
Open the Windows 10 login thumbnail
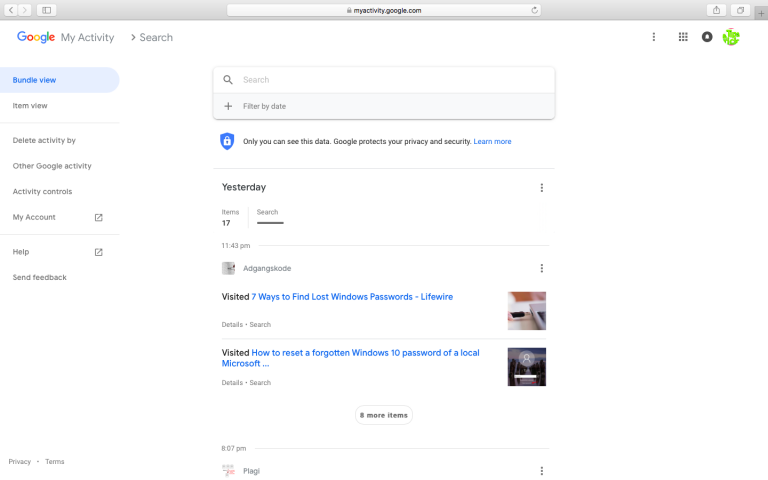pyautogui.click(x=527, y=367)
